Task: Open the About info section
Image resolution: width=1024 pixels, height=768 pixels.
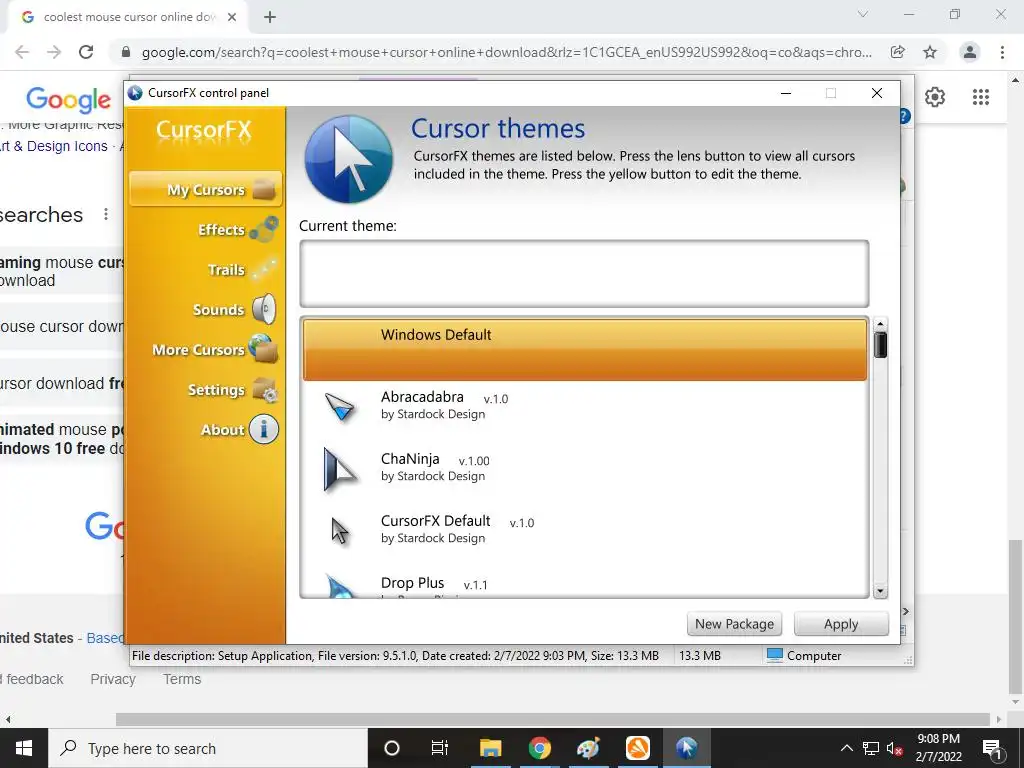Action: tap(239, 430)
